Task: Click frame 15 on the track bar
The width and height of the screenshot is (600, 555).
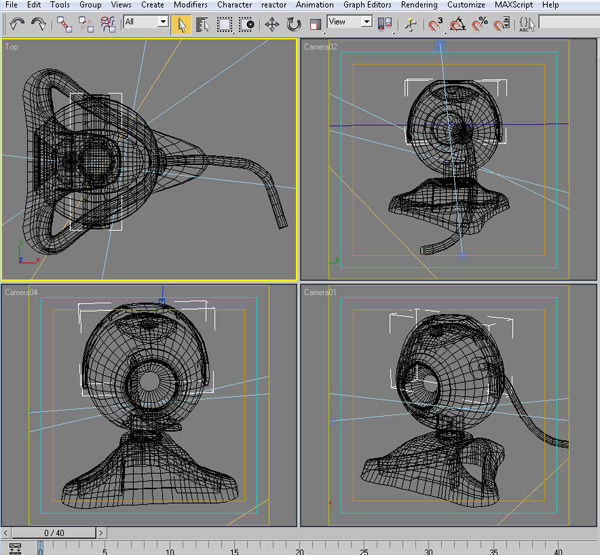Action: [234, 552]
